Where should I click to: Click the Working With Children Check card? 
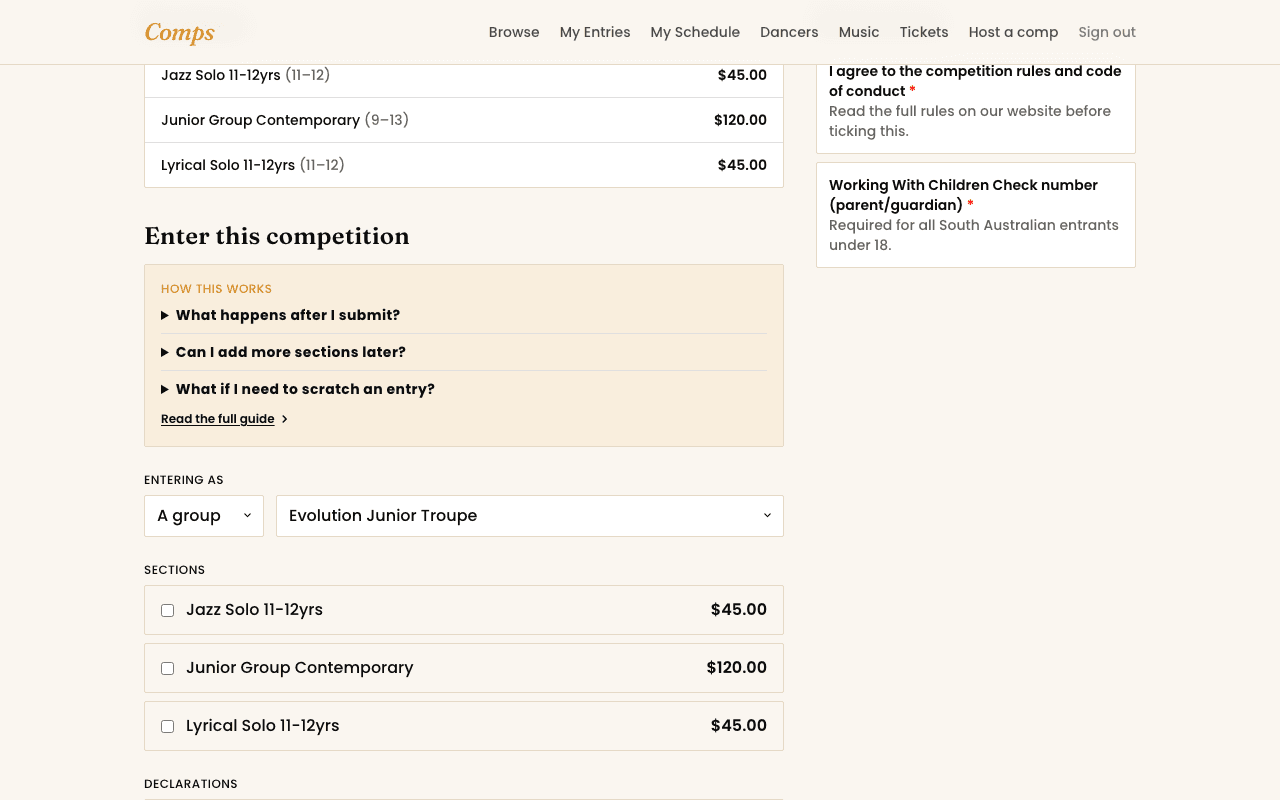(976, 215)
